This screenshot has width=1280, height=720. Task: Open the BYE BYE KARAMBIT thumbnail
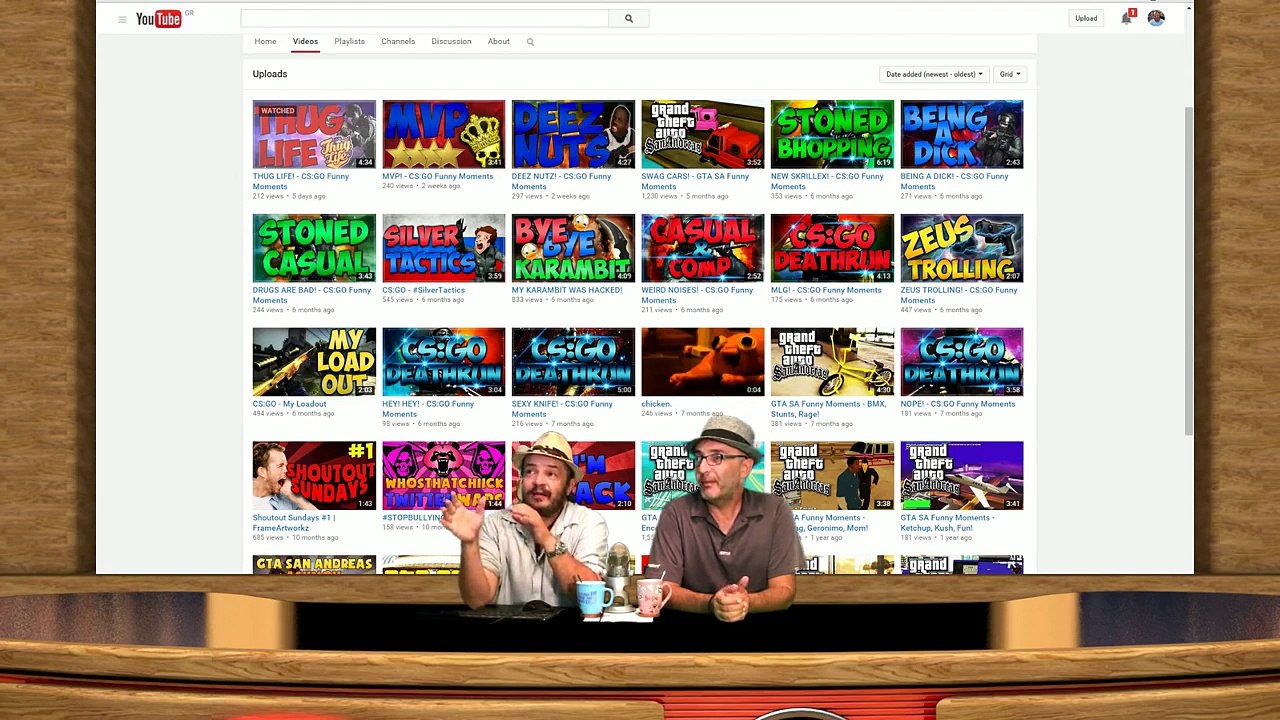pos(573,248)
